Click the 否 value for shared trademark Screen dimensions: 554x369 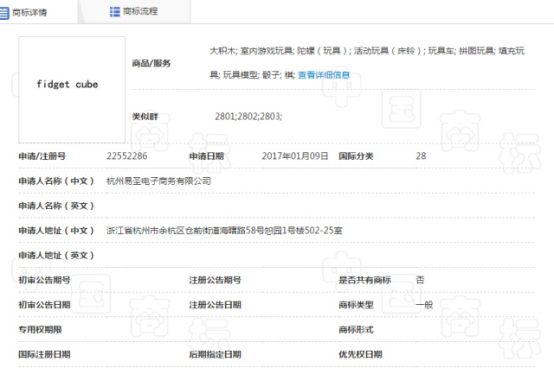coord(420,280)
